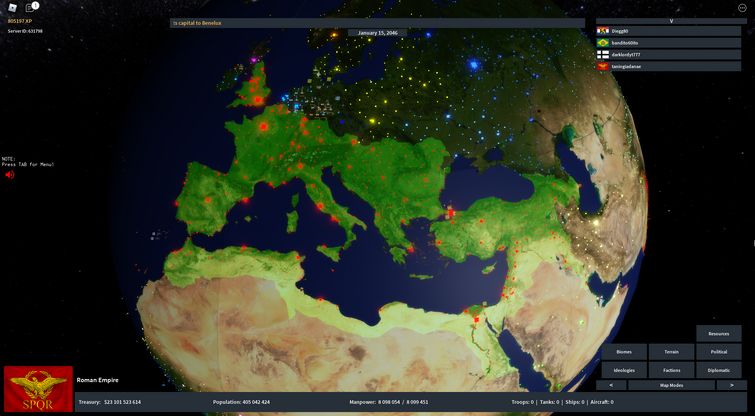Mute the game audio via red speaker icon
Viewport: 755px width, 416px height.
pos(10,175)
